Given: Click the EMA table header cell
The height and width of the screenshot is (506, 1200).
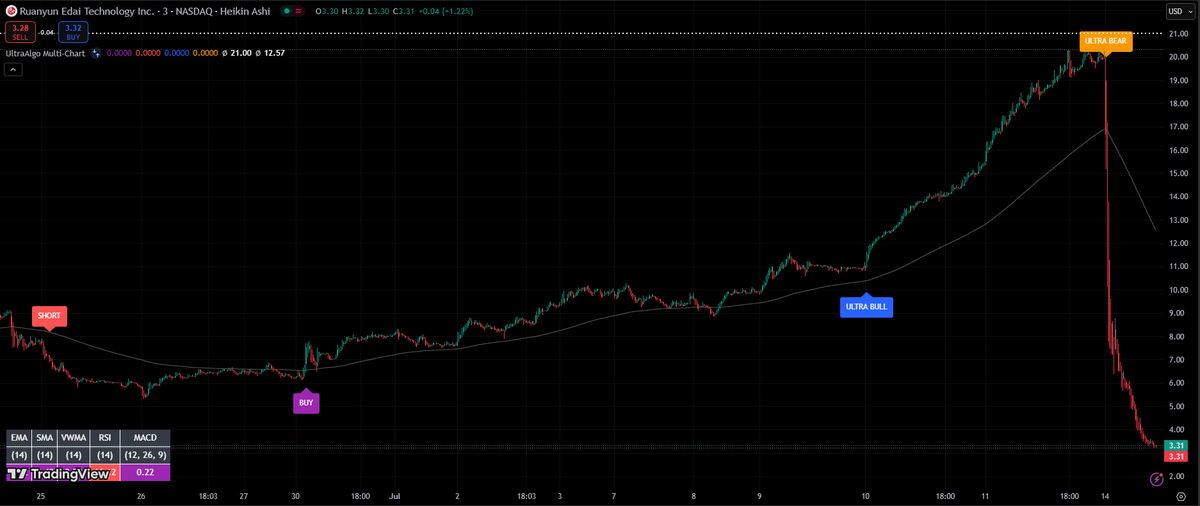Looking at the screenshot, I should tap(19, 438).
